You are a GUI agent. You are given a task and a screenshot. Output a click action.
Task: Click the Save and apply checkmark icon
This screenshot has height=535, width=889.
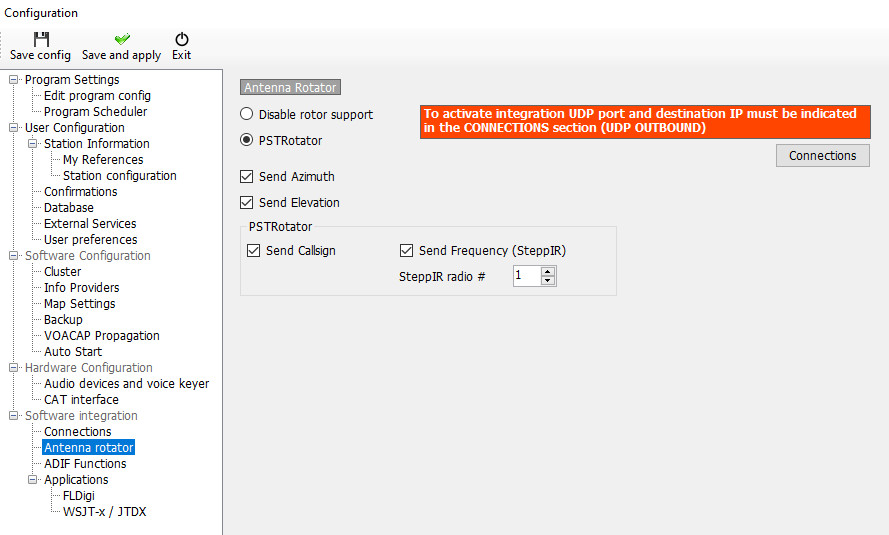[121, 39]
